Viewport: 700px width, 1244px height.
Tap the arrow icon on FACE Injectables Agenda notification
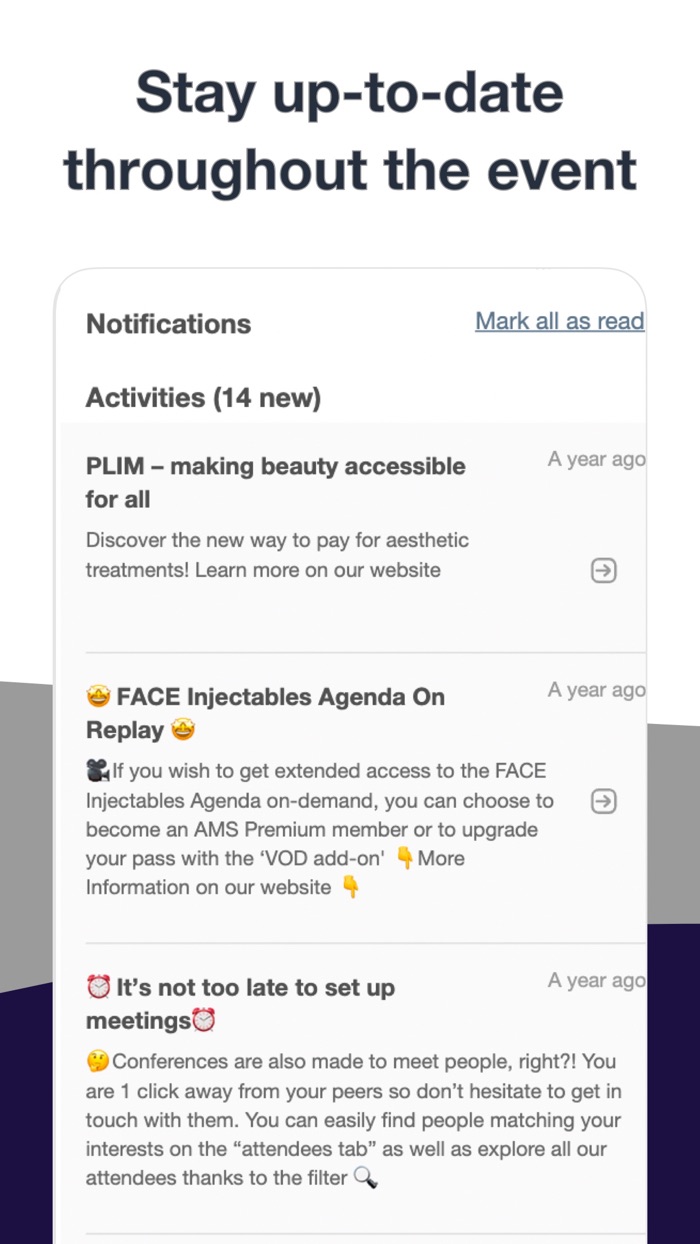[603, 801]
